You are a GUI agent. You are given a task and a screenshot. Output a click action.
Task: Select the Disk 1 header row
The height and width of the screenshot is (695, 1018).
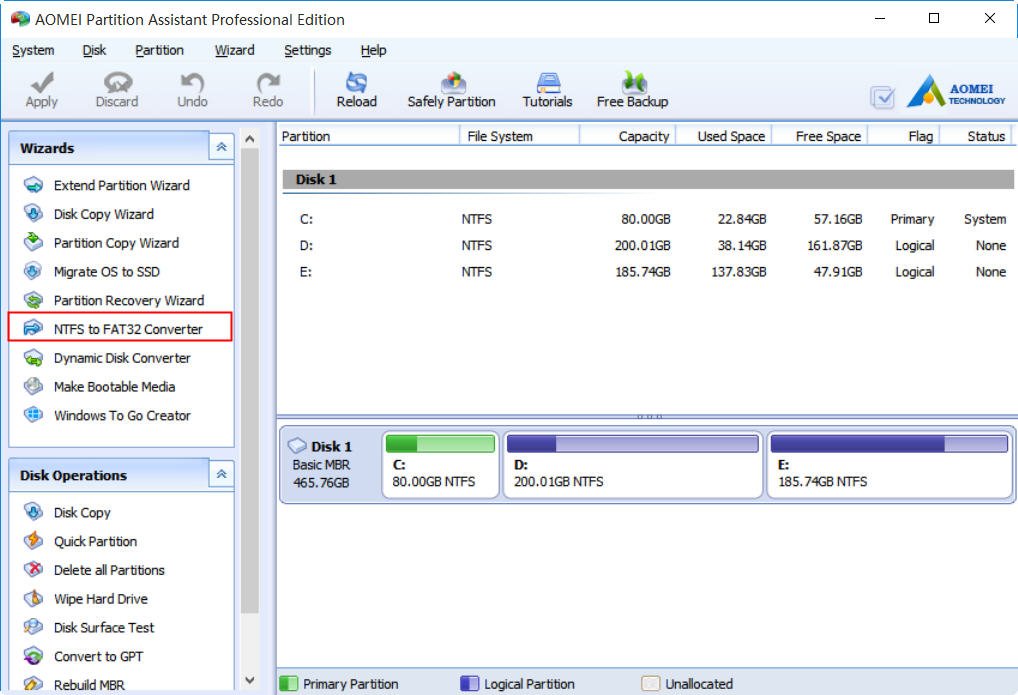tap(647, 179)
